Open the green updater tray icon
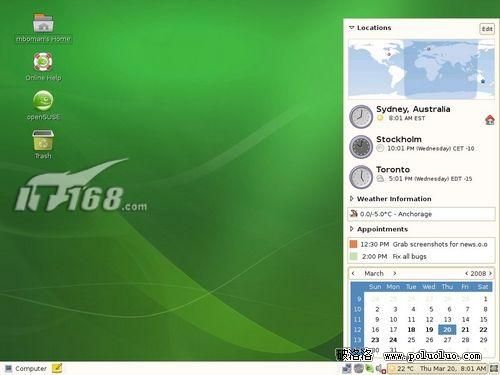 (x=369, y=369)
